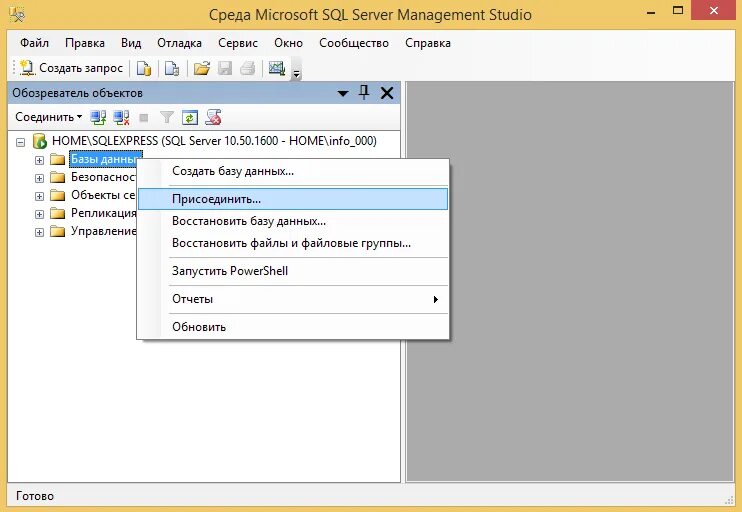Open the Окно menu

288,43
